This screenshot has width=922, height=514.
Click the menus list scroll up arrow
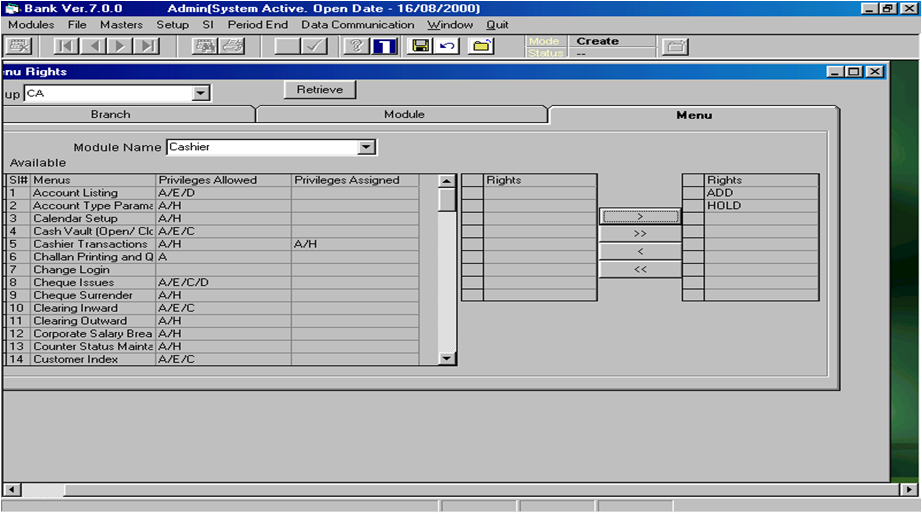point(447,181)
